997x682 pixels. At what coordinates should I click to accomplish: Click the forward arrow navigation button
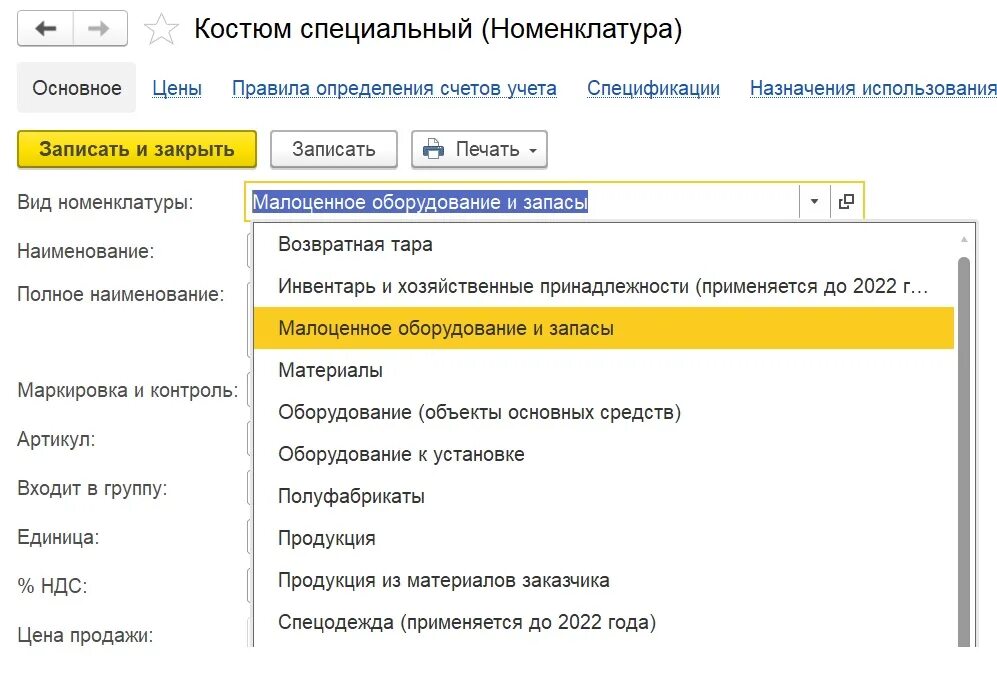click(x=100, y=29)
